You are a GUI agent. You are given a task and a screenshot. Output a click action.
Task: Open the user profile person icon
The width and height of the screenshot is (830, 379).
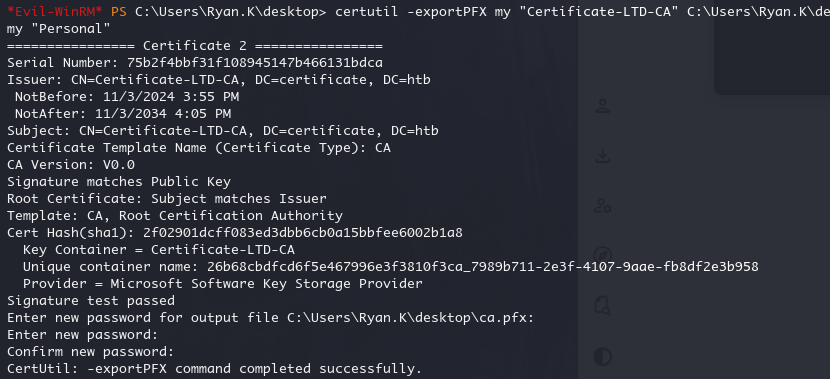[602, 106]
